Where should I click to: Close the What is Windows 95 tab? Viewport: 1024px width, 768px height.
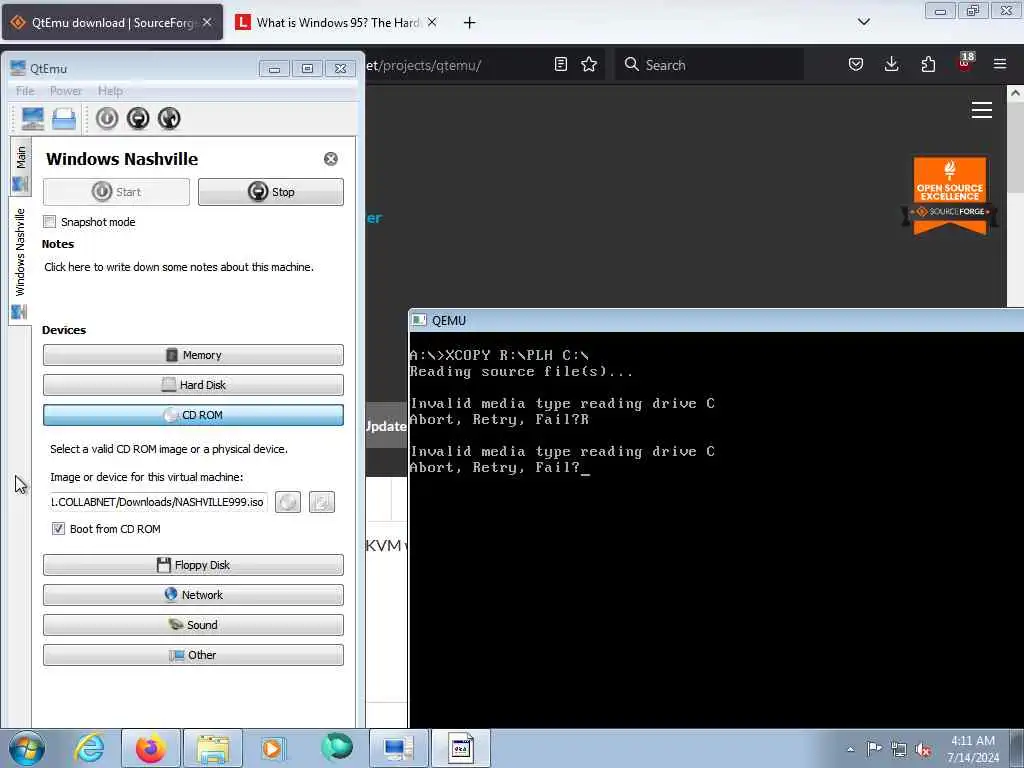pyautogui.click(x=432, y=22)
